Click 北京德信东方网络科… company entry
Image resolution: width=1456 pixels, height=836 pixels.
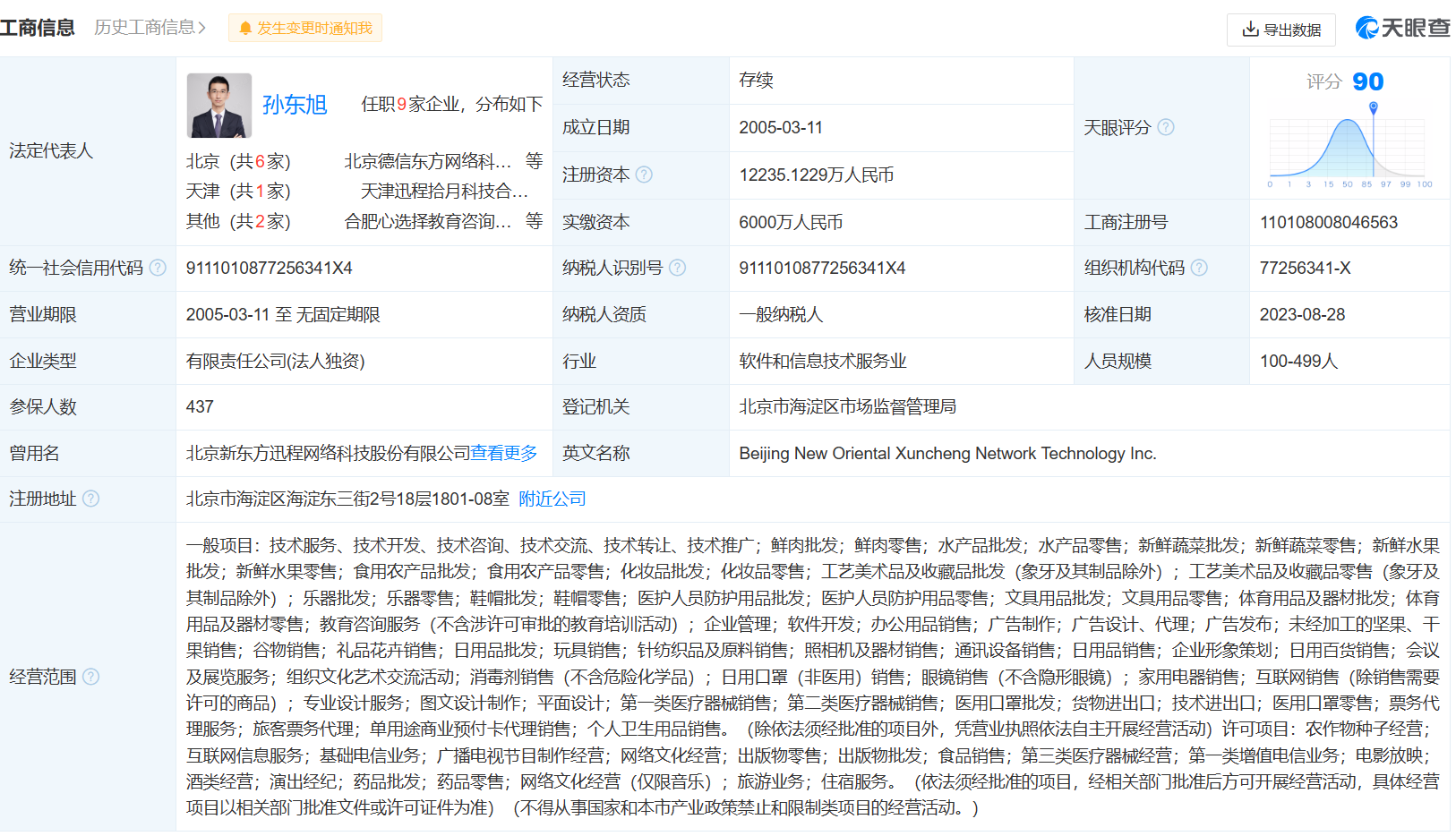click(x=428, y=161)
